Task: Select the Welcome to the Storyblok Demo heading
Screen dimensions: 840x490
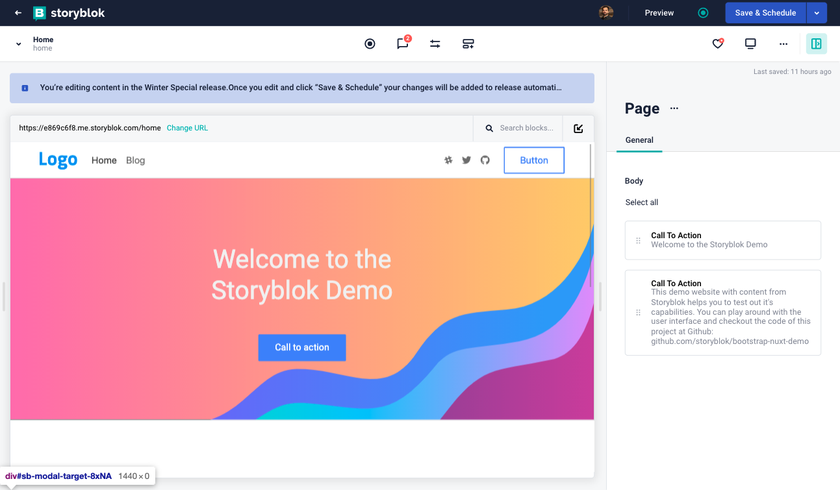Action: [x=302, y=275]
